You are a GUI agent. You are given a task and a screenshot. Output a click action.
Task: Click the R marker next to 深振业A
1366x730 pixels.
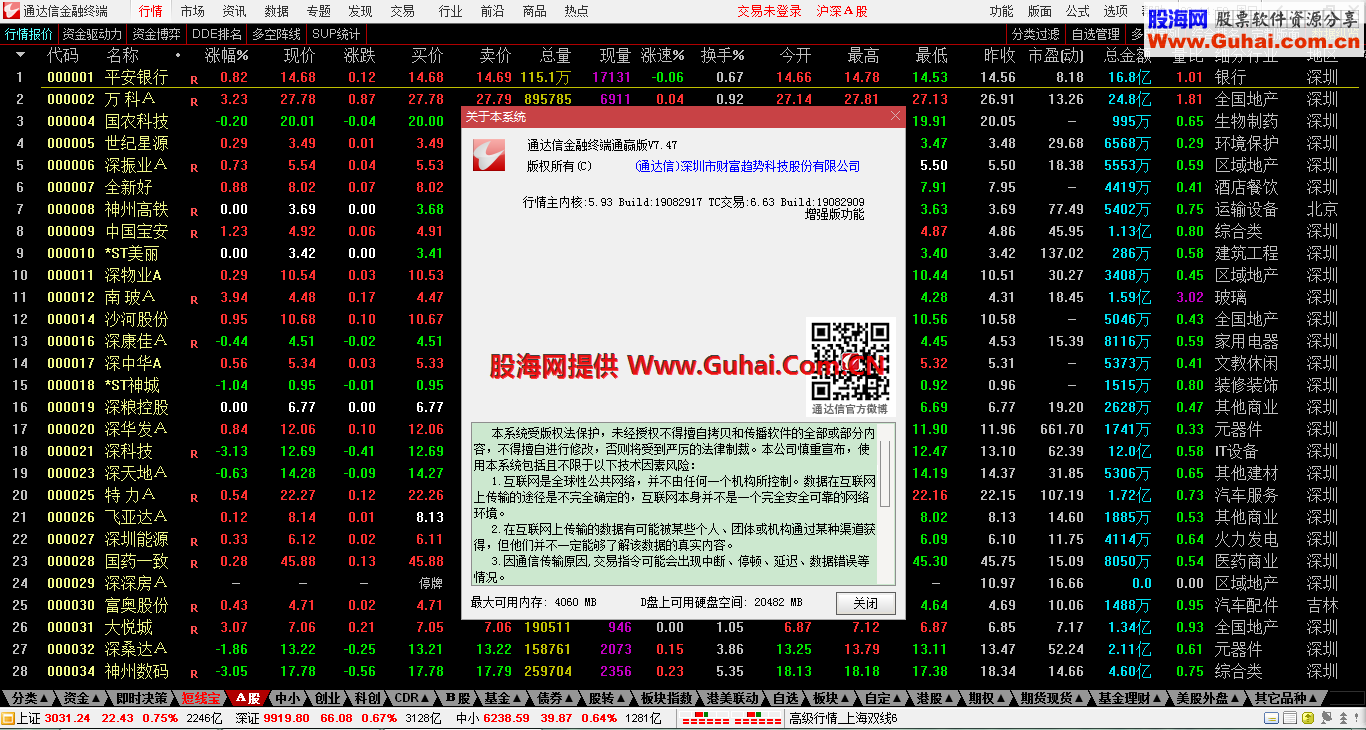click(x=194, y=167)
